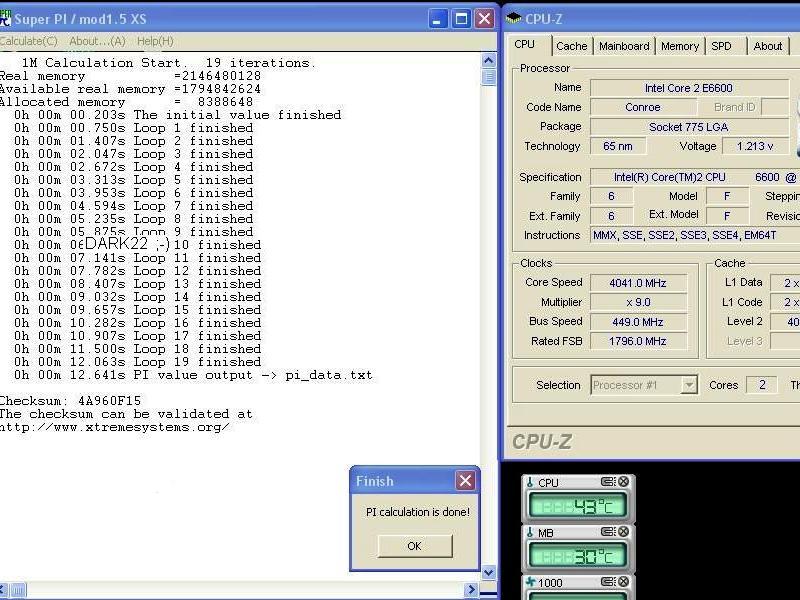Click the Intel(R) Core(TM)2 CPU specification field
Image resolution: width=800 pixels, height=600 pixels.
point(695,177)
